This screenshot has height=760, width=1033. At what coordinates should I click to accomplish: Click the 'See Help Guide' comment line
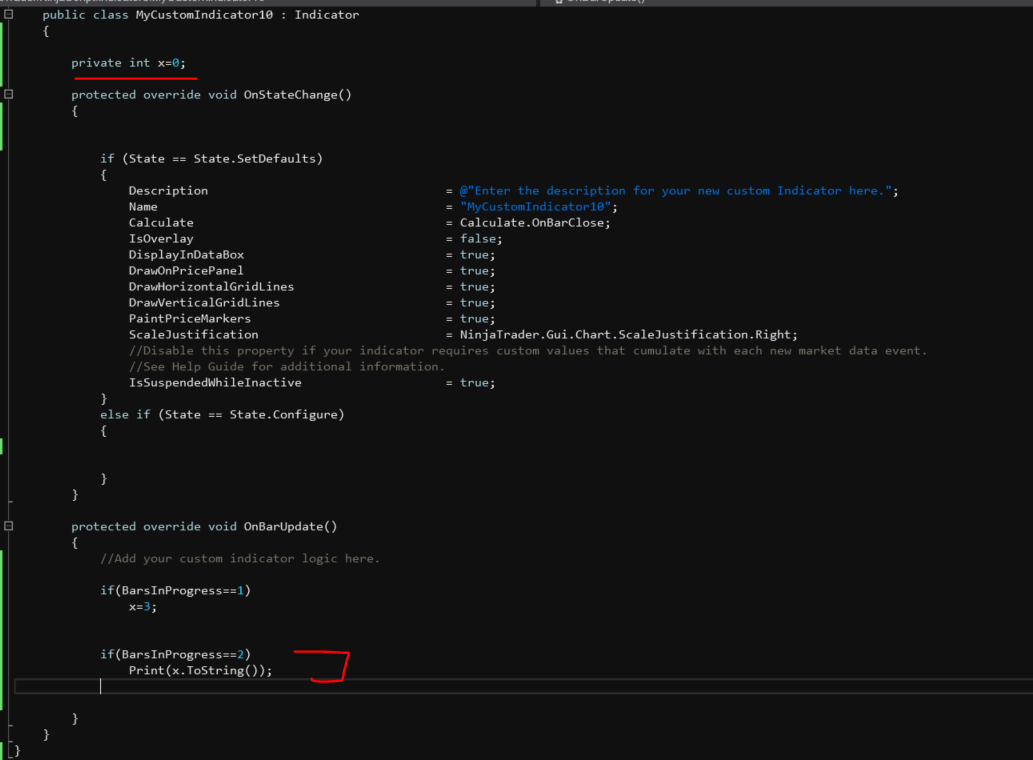287,367
